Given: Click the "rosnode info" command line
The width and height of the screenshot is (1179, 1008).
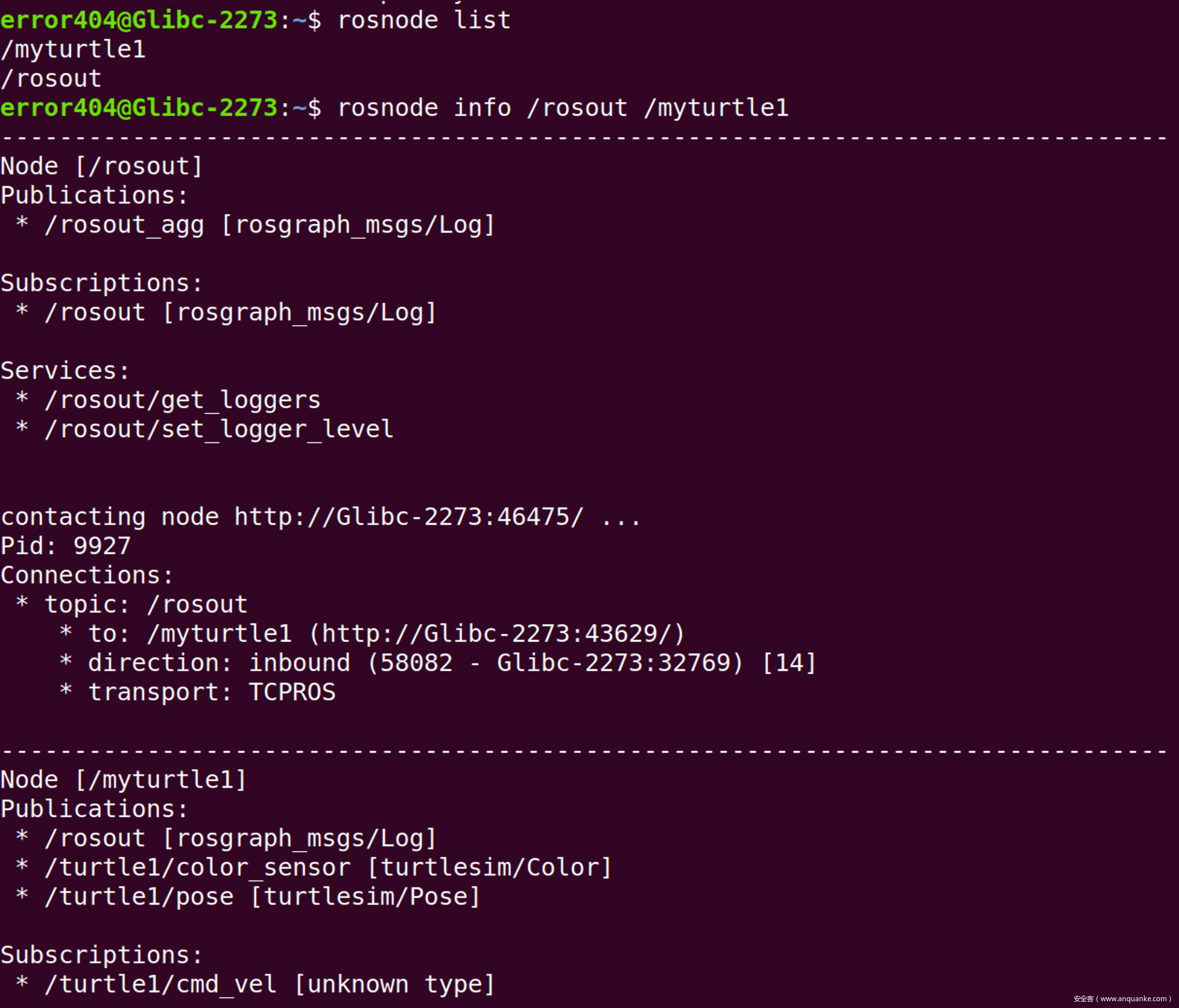Looking at the screenshot, I should pos(563,108).
